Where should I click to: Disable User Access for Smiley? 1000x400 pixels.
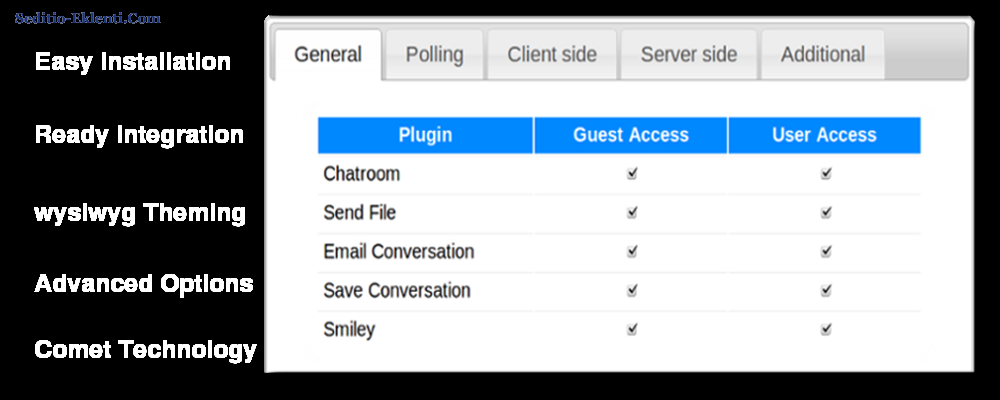pyautogui.click(x=825, y=329)
